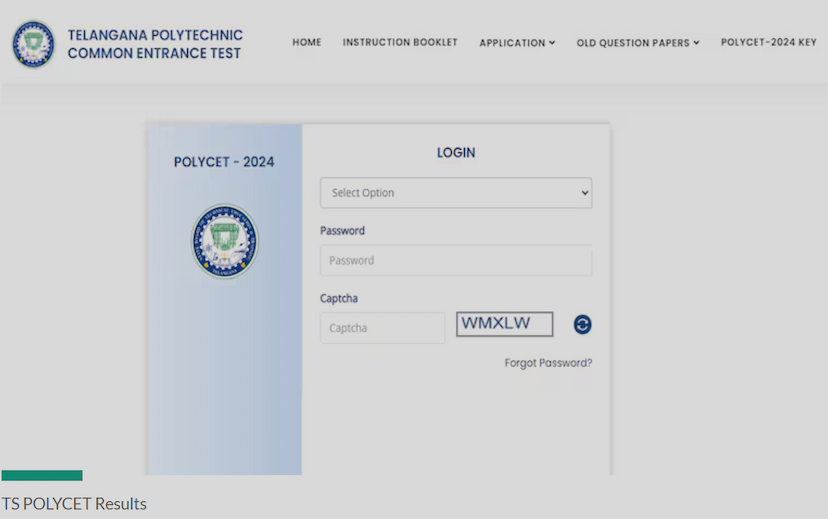Click the LOGIN heading

(456, 153)
